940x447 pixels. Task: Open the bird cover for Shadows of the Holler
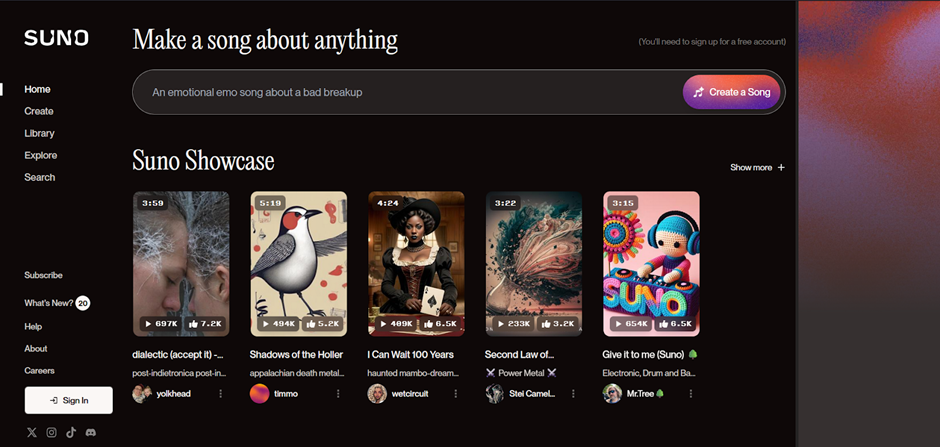click(299, 264)
